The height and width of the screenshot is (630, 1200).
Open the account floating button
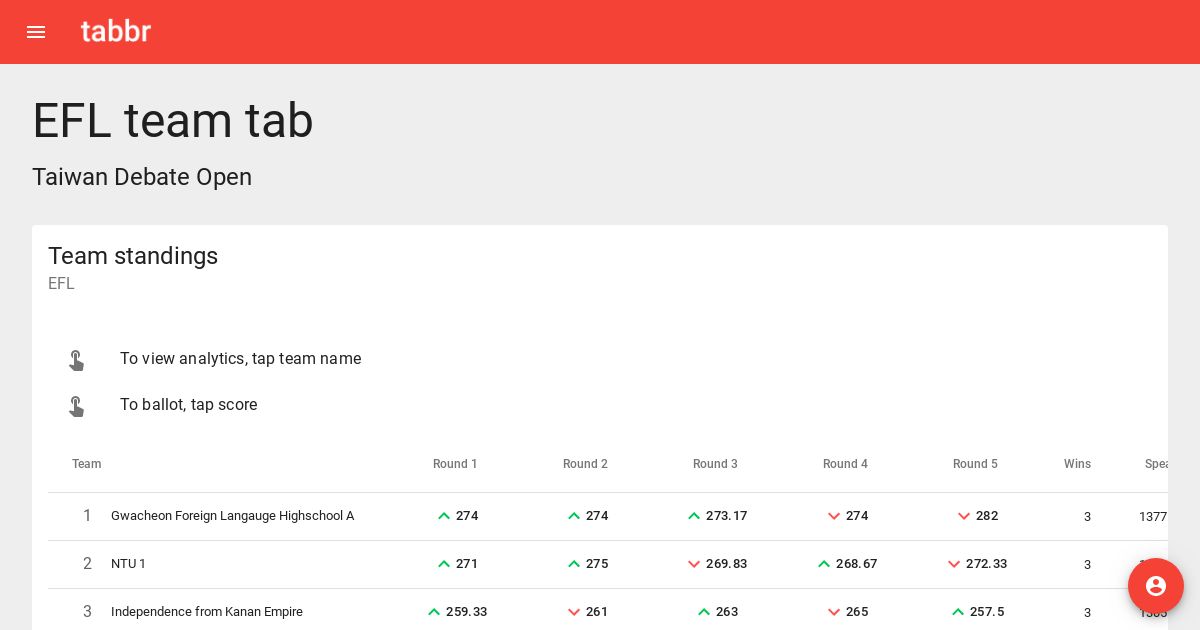[1156, 586]
